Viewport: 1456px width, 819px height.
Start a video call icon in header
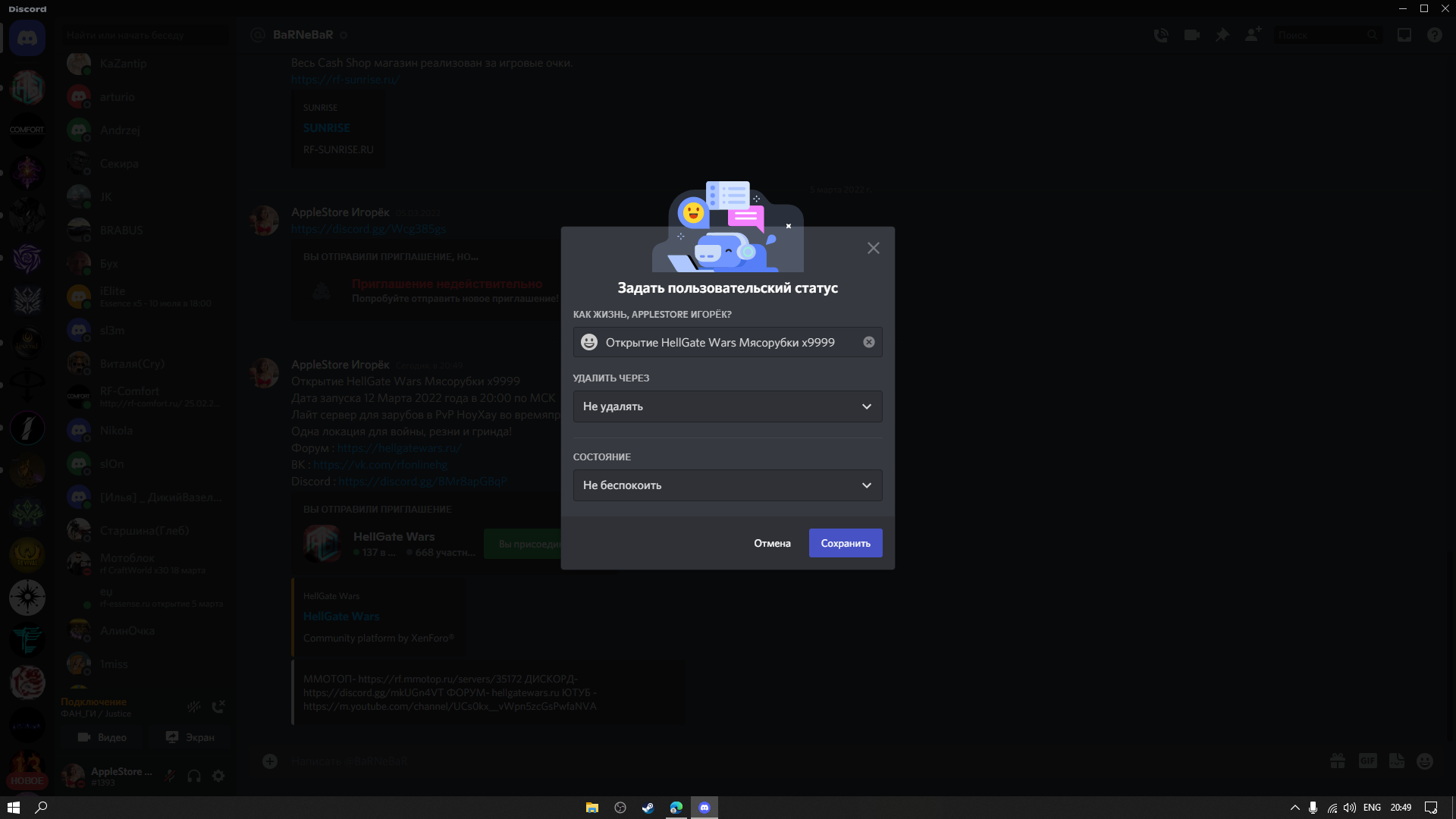1192,35
